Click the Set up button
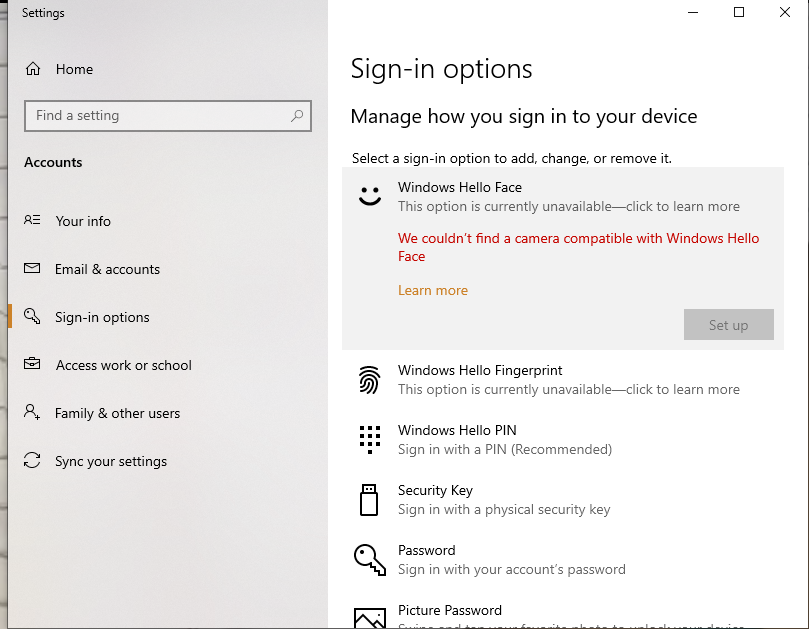The width and height of the screenshot is (809, 629). pyautogui.click(x=729, y=325)
